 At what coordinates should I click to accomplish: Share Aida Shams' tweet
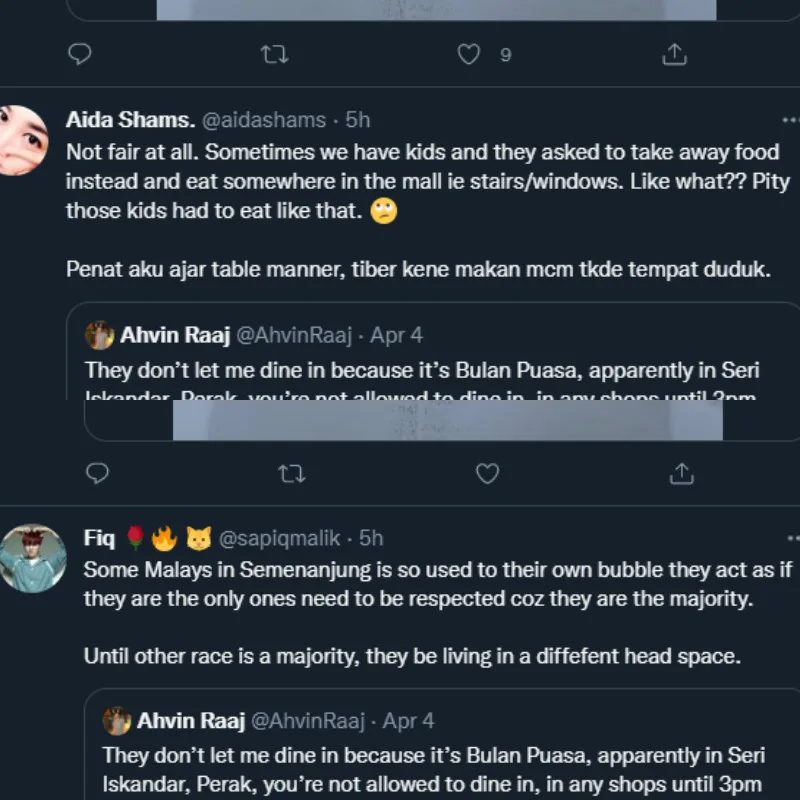tap(681, 472)
